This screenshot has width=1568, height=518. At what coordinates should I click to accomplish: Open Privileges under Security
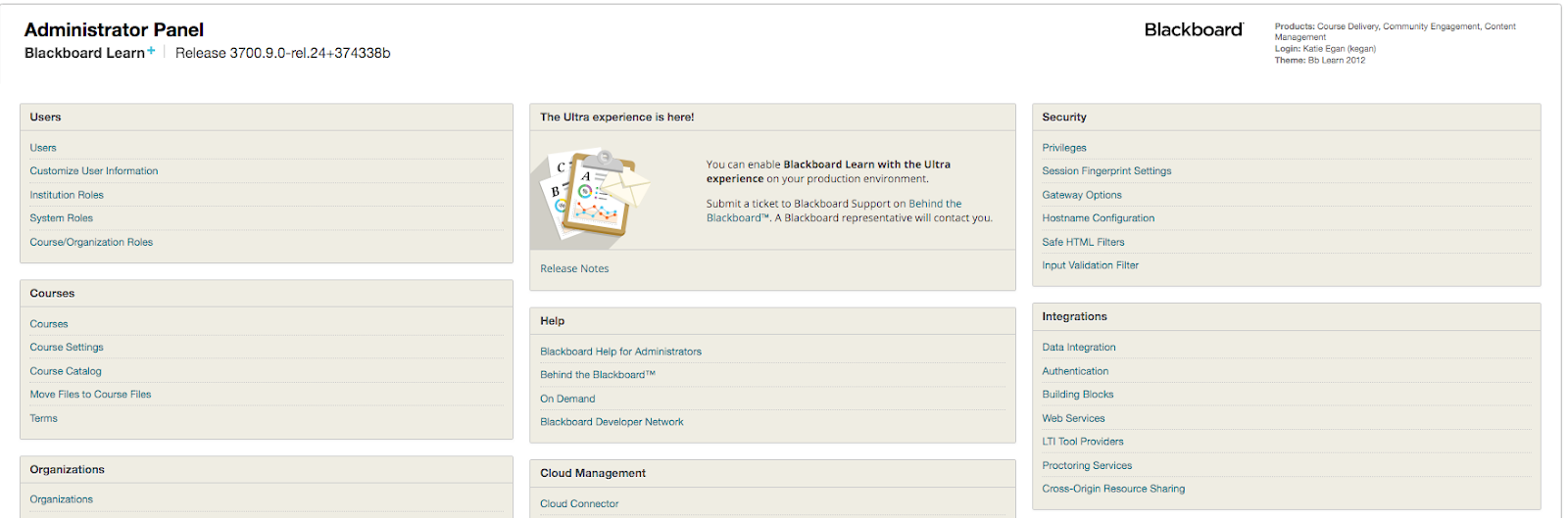coord(1064,148)
